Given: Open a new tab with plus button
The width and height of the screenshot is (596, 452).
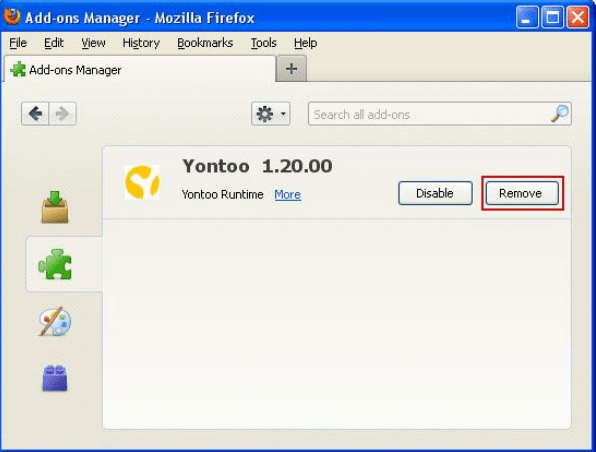Looking at the screenshot, I should click(291, 69).
